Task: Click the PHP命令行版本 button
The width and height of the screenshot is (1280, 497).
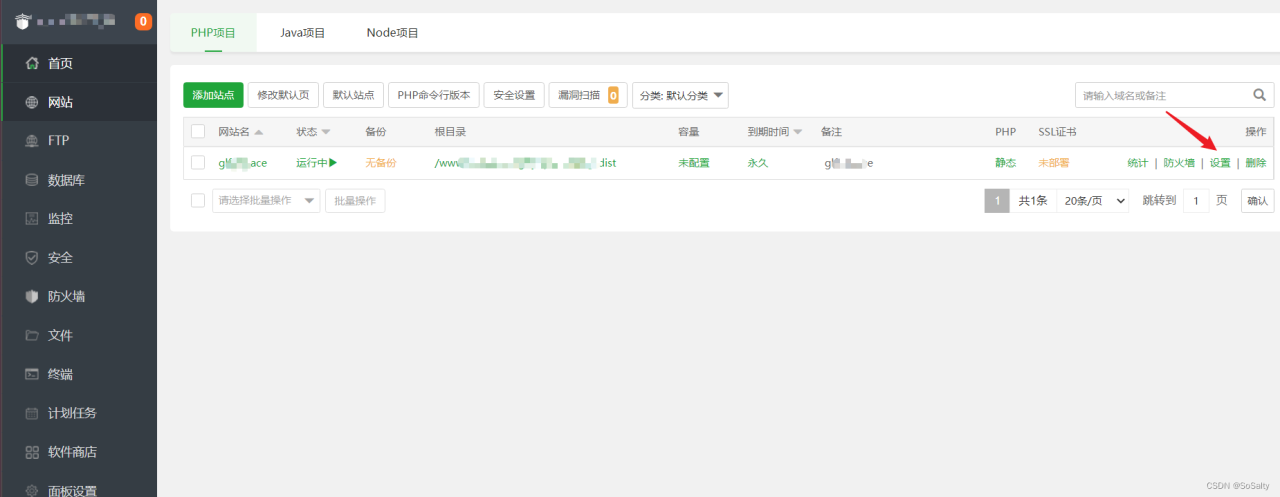Action: click(433, 95)
